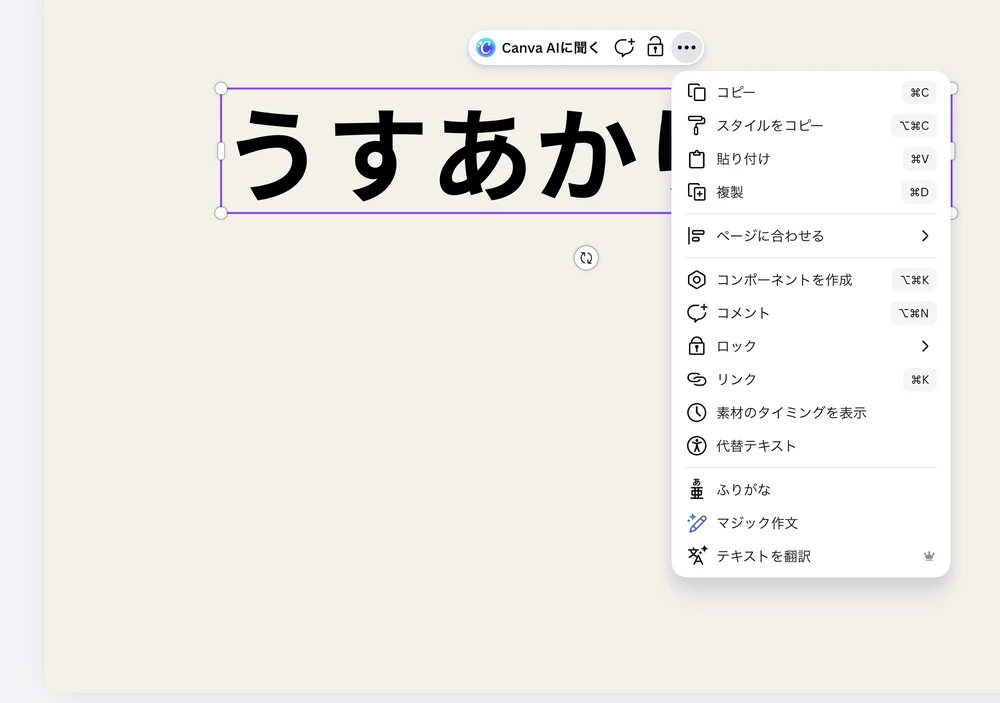Viewport: 1000px width, 703px height.
Task: Click the ⌥⌘C shortcut badge
Action: (x=913, y=126)
